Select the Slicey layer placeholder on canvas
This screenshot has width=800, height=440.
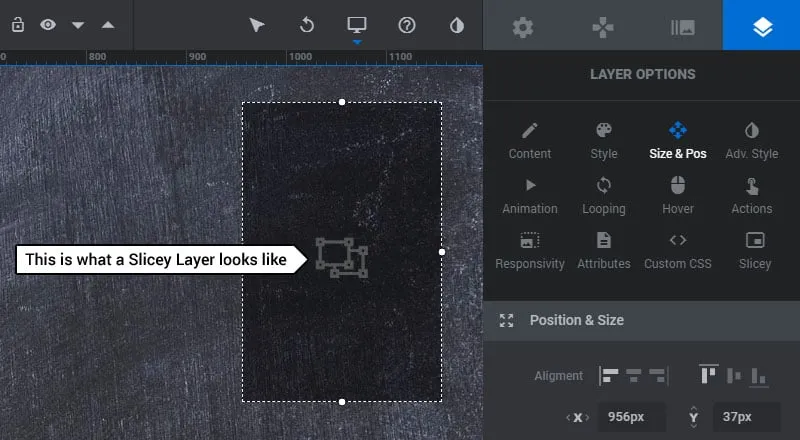click(x=342, y=257)
